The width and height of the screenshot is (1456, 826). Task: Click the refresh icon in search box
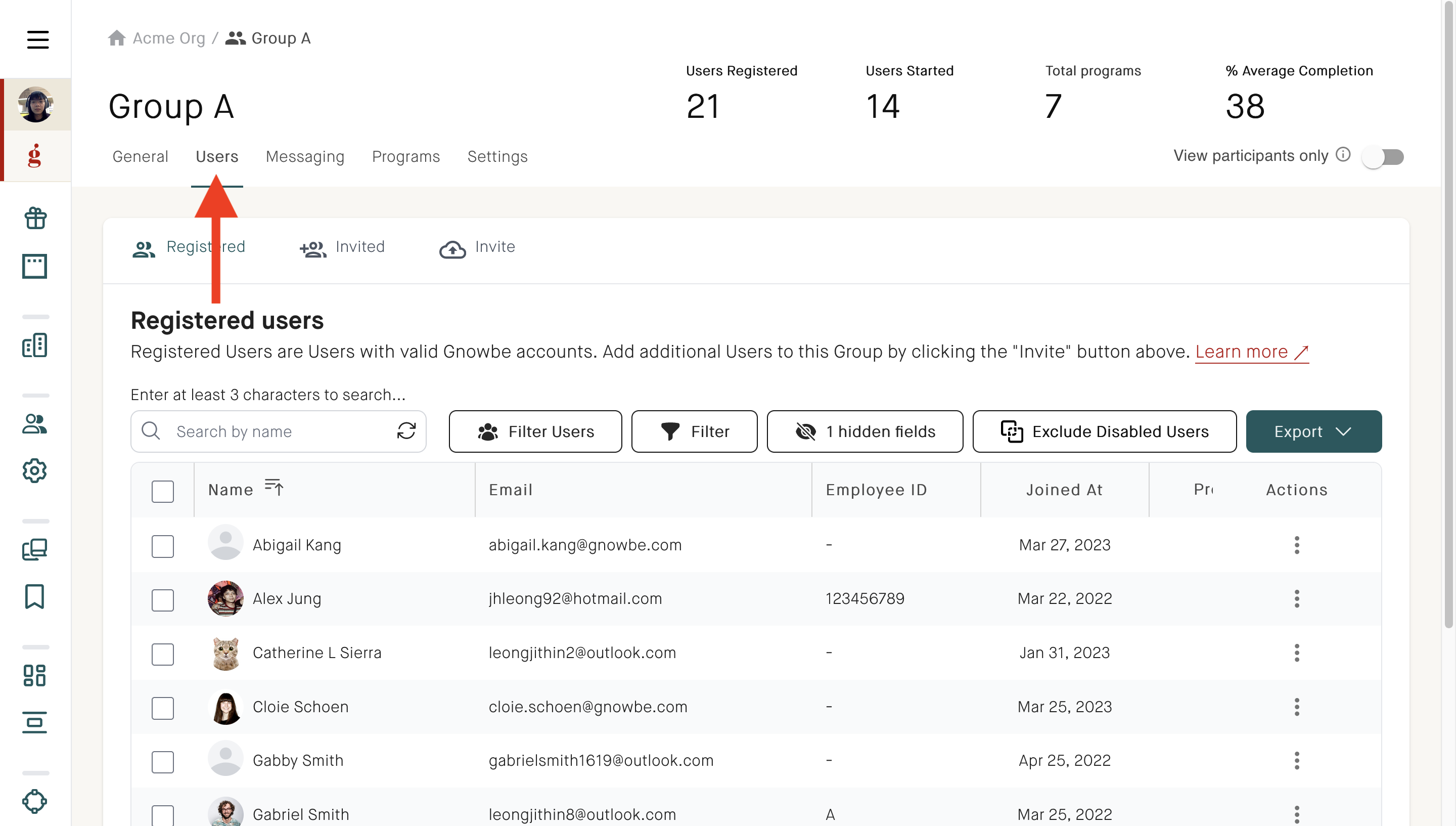tap(406, 431)
